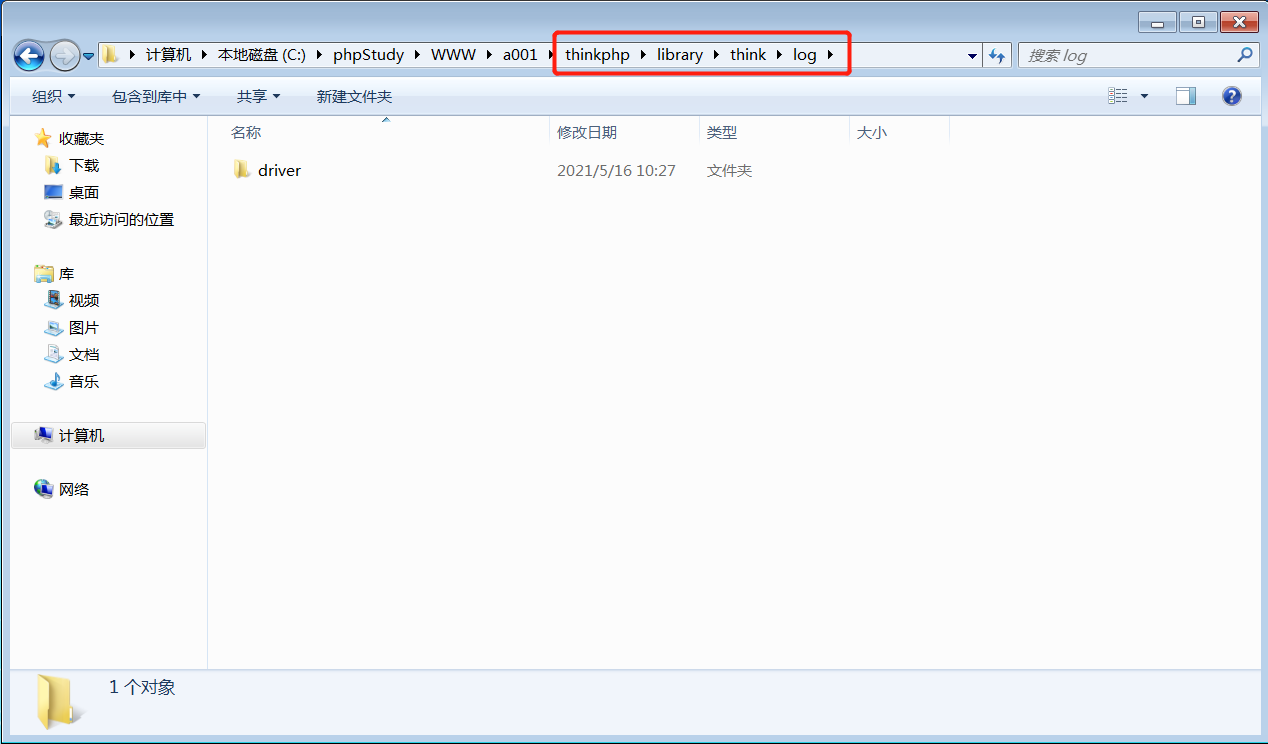Click the address bar refresh button
This screenshot has height=744, width=1268.
pyautogui.click(x=997, y=56)
